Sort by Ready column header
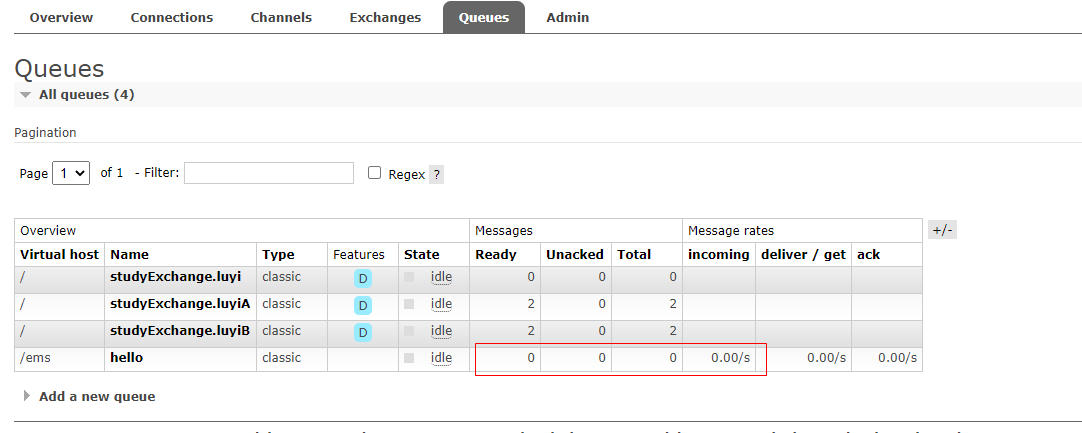This screenshot has width=1082, height=433. (495, 254)
